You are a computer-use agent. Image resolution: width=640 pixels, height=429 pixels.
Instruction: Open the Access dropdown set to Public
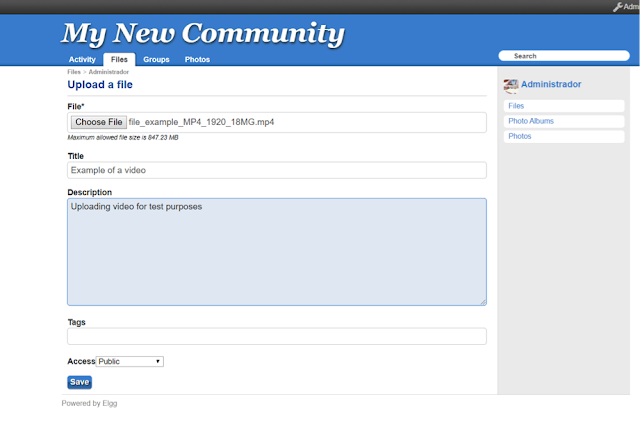pos(130,361)
